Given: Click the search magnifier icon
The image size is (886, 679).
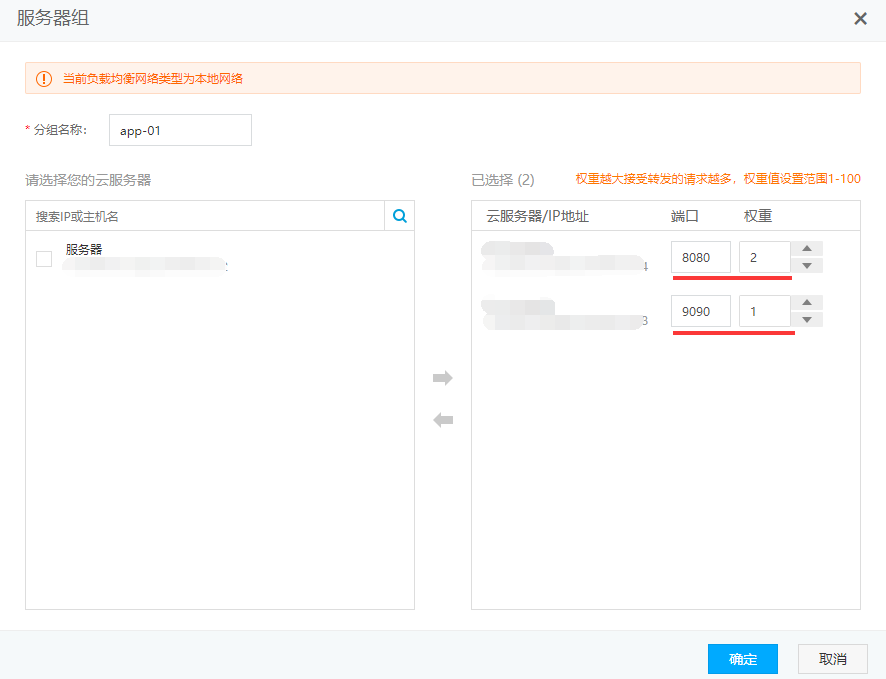Looking at the screenshot, I should (399, 215).
